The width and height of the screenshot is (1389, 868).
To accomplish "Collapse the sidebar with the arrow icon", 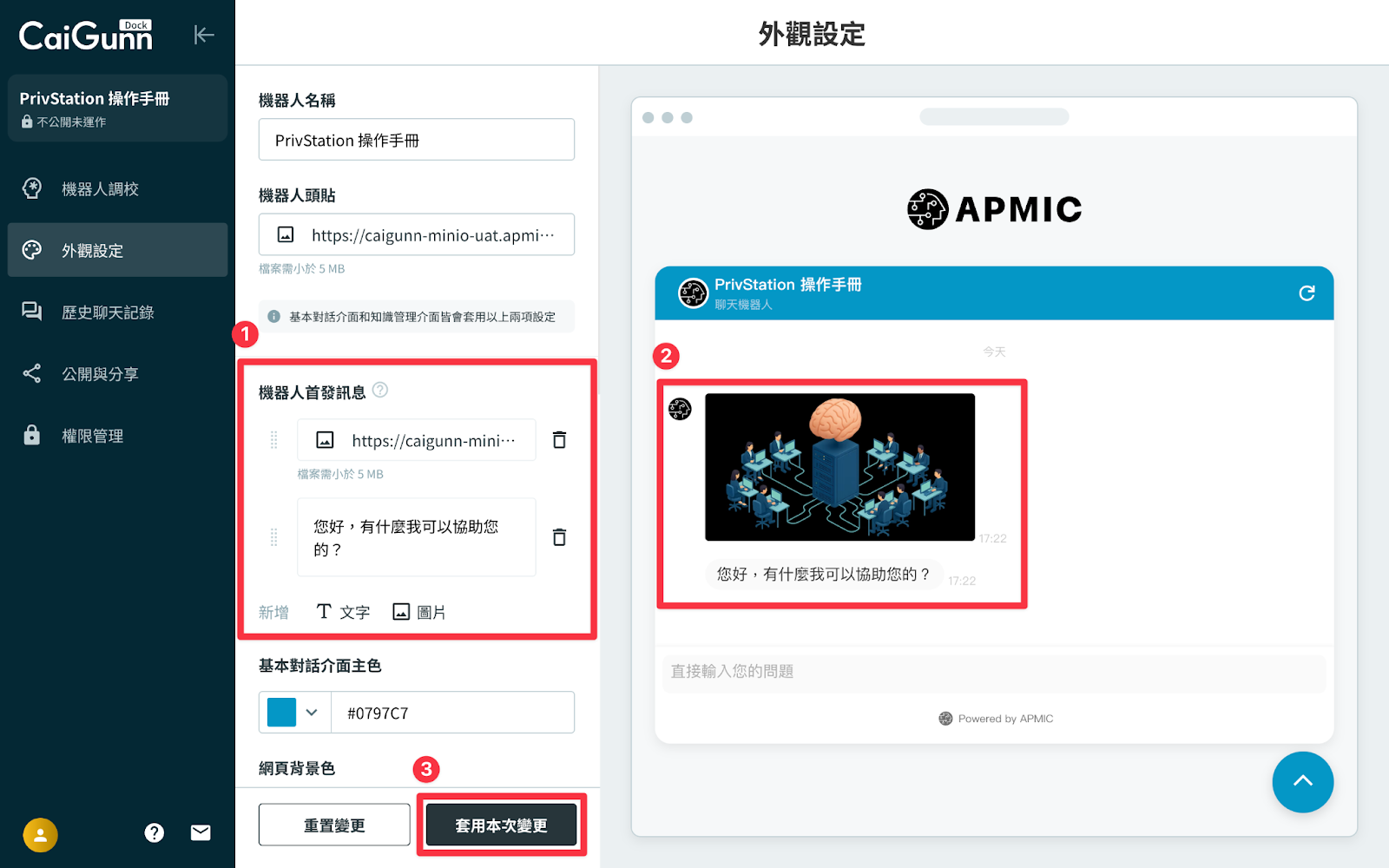I will point(203,35).
